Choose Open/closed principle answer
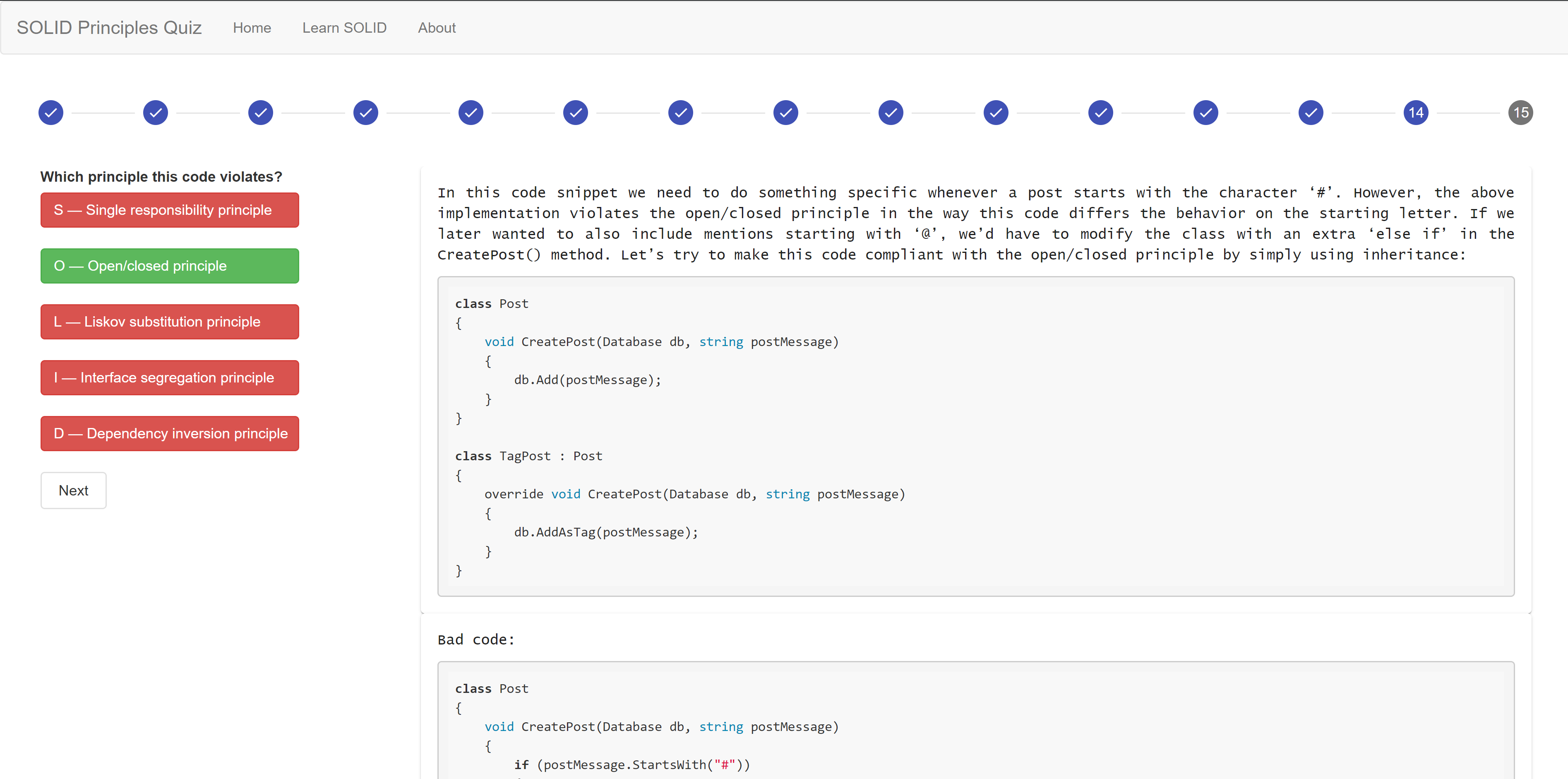Viewport: 1568px width, 779px height. (x=170, y=266)
